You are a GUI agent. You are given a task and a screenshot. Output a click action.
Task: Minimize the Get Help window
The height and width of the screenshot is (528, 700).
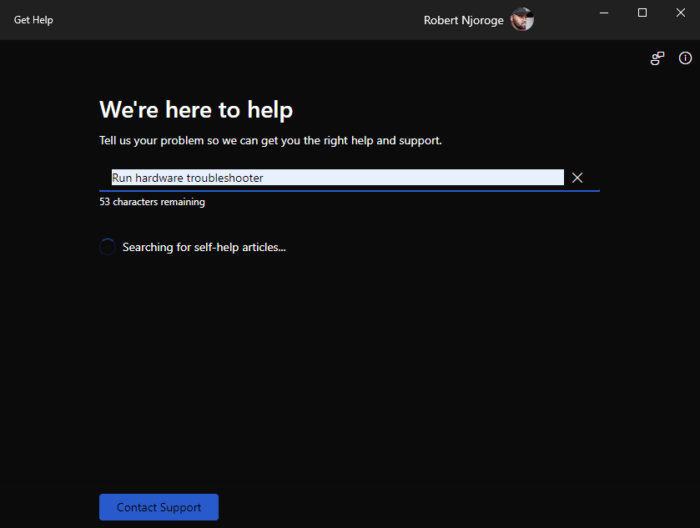pyautogui.click(x=604, y=13)
